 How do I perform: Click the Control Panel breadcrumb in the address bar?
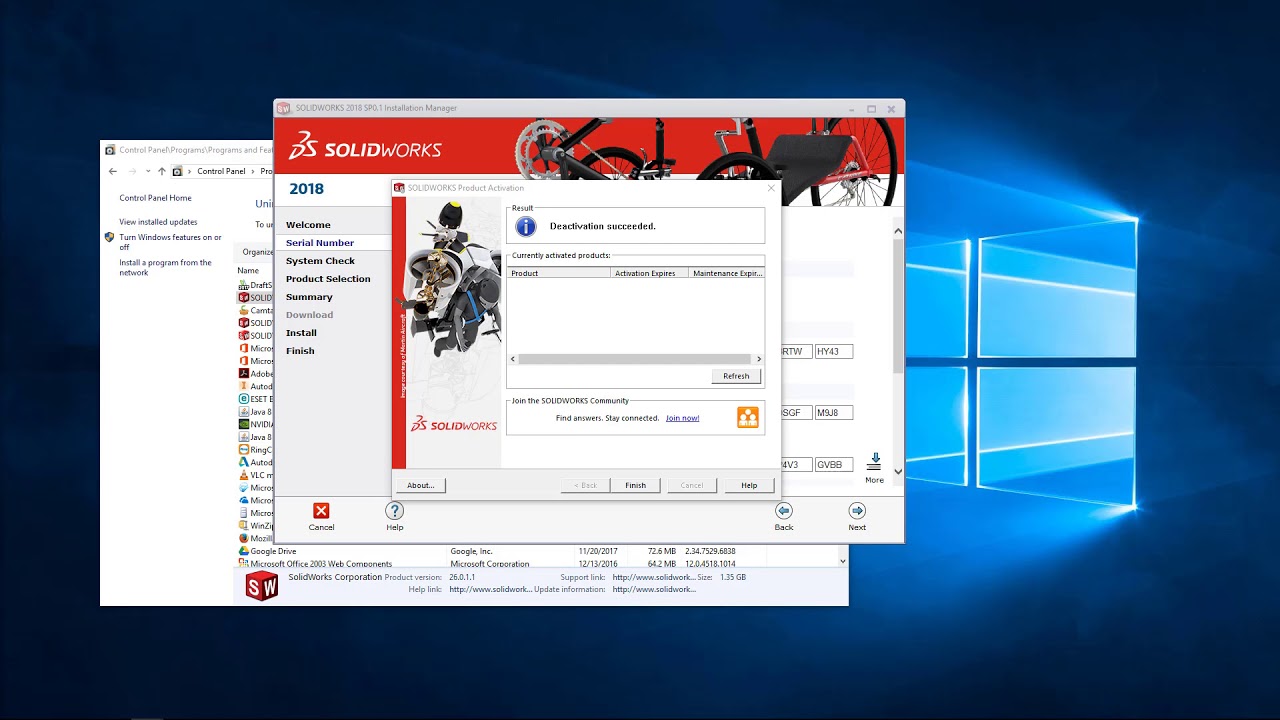[221, 171]
